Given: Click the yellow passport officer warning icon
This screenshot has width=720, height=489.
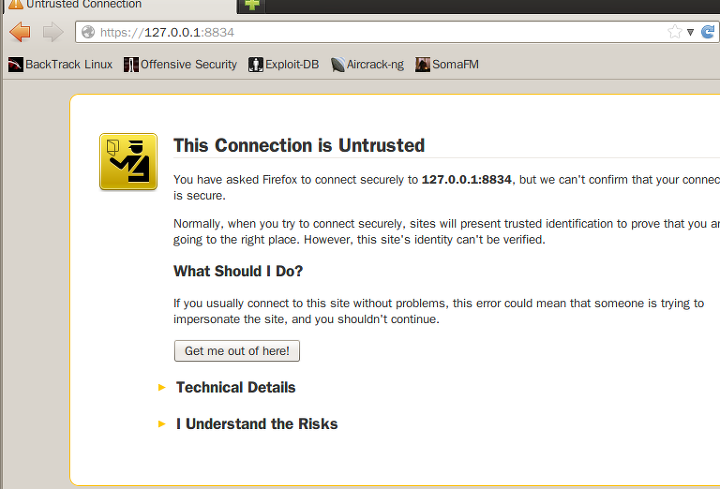Looking at the screenshot, I should 129,162.
